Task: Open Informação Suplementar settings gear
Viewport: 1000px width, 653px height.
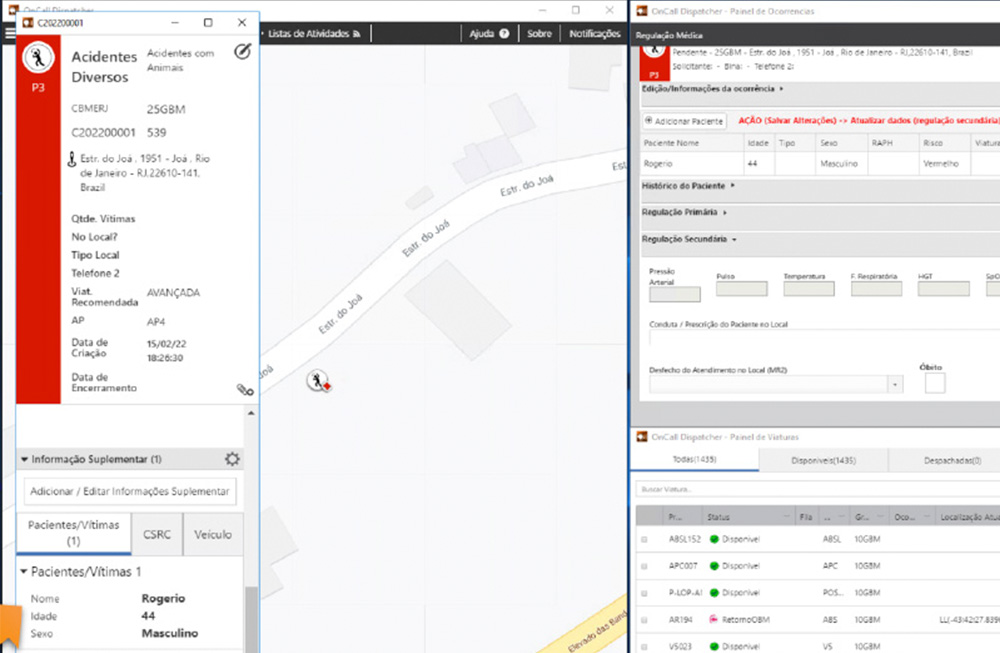Action: (232, 459)
